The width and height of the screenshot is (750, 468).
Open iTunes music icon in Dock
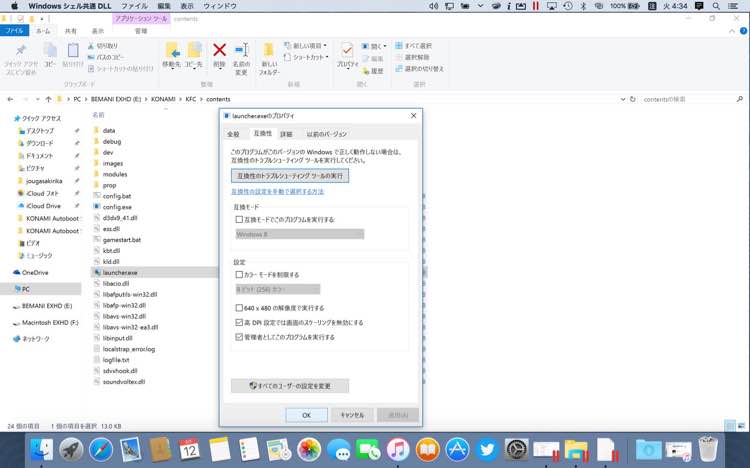point(398,450)
